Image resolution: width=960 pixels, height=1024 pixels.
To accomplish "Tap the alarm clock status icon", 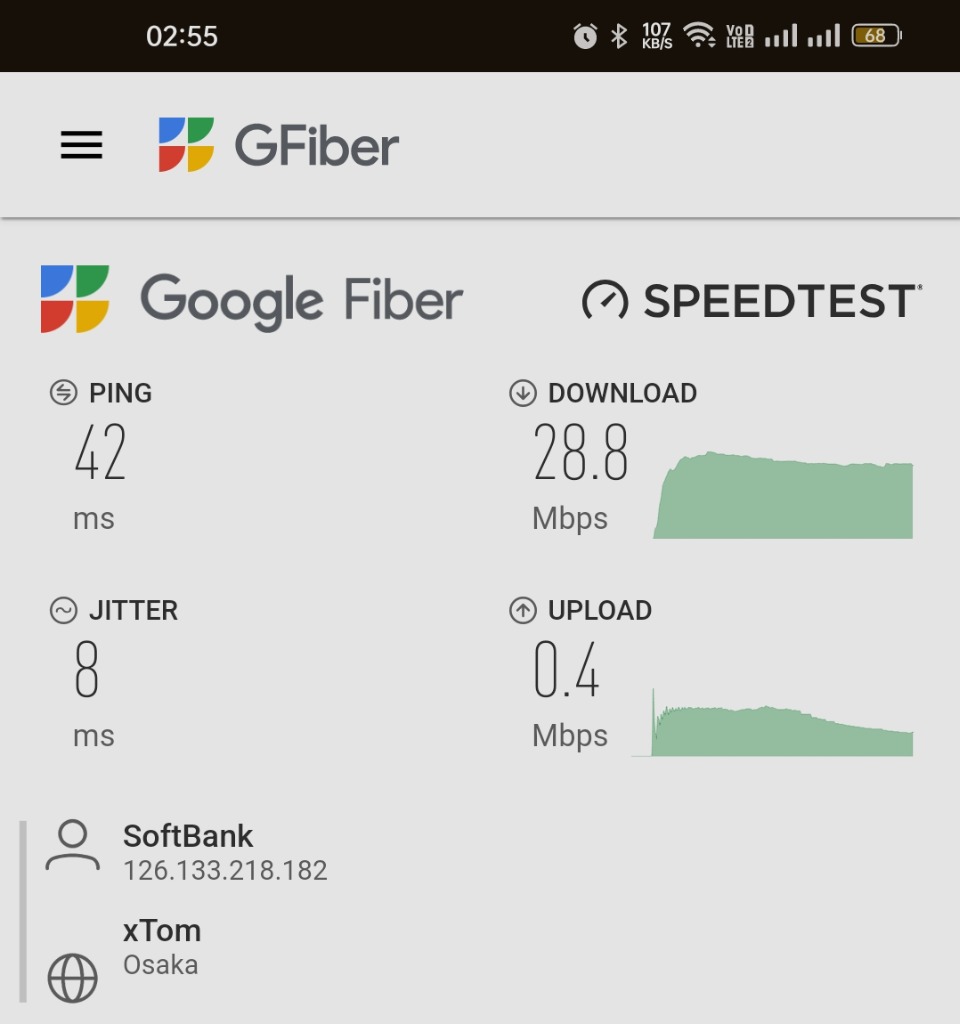I will [585, 36].
